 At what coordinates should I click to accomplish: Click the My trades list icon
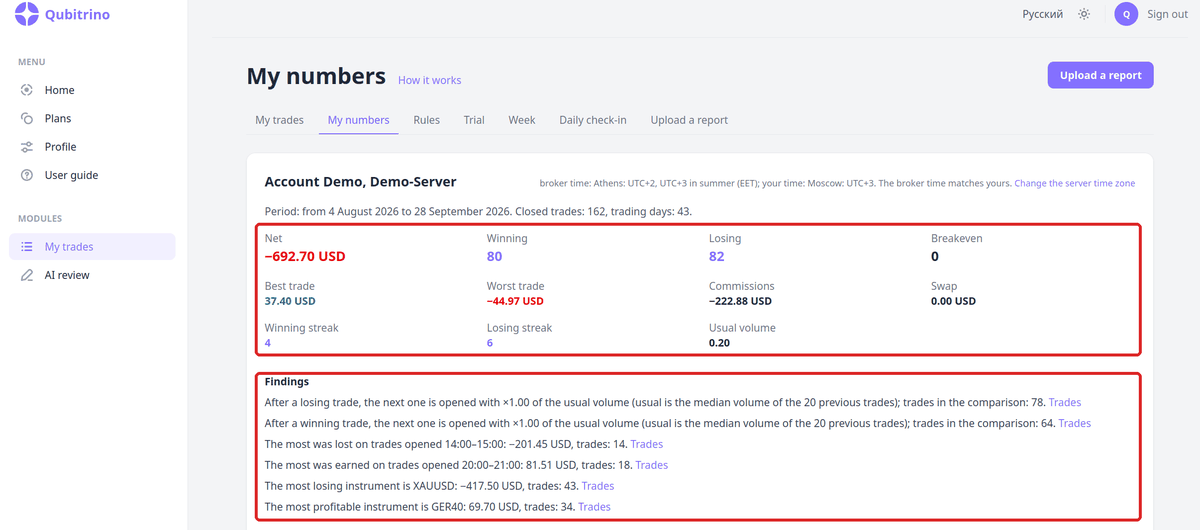point(27,247)
